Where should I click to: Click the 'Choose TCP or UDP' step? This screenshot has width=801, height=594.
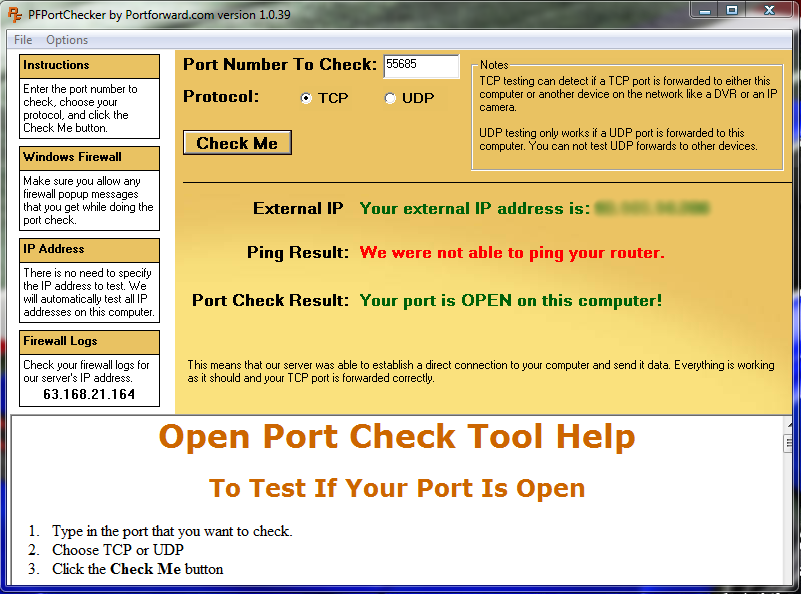click(118, 550)
